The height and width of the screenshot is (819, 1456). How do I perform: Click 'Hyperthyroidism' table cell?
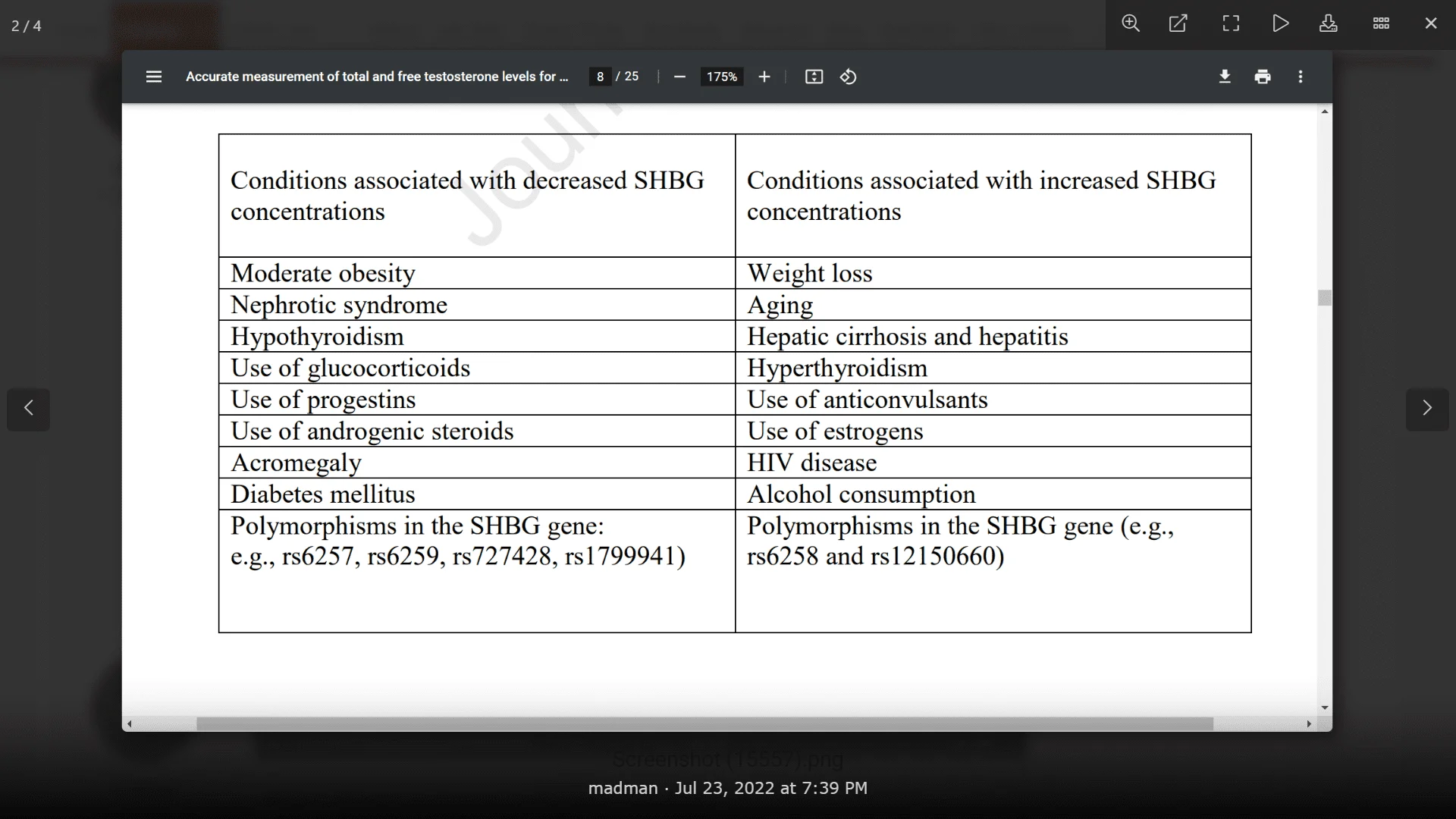pos(993,368)
